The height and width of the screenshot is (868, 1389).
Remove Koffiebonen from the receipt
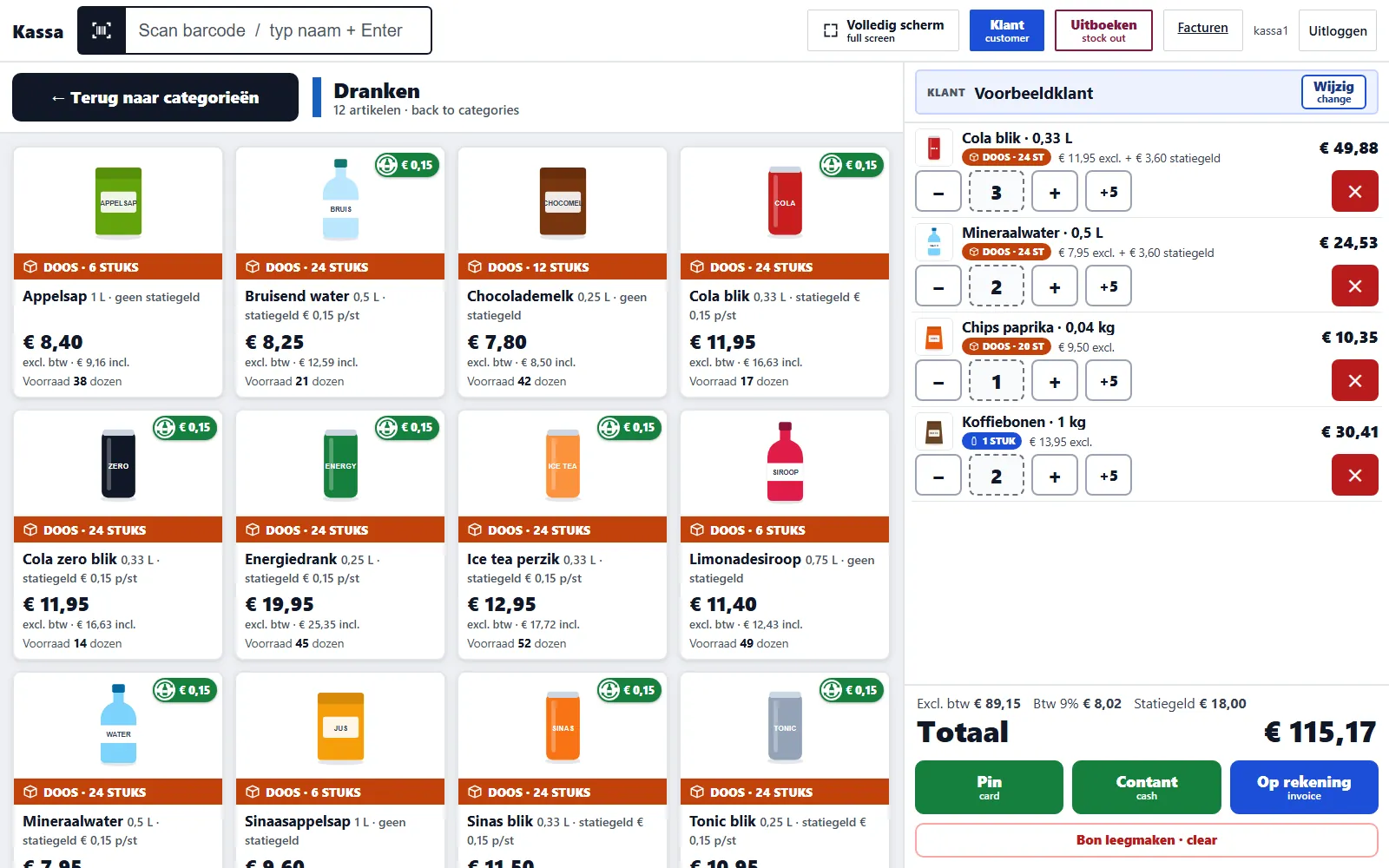pyautogui.click(x=1354, y=476)
